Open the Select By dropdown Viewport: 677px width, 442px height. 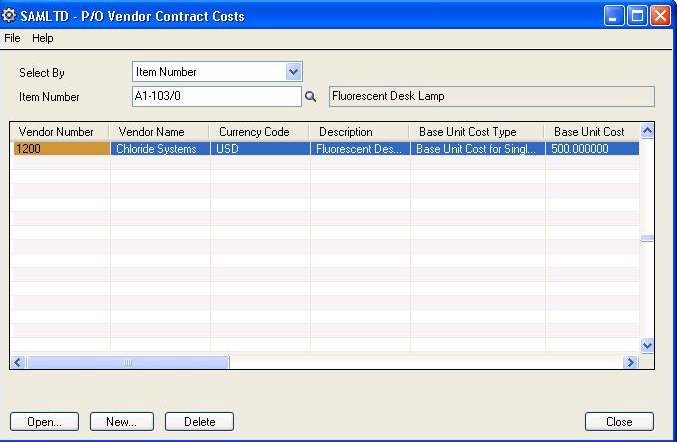pyautogui.click(x=293, y=72)
